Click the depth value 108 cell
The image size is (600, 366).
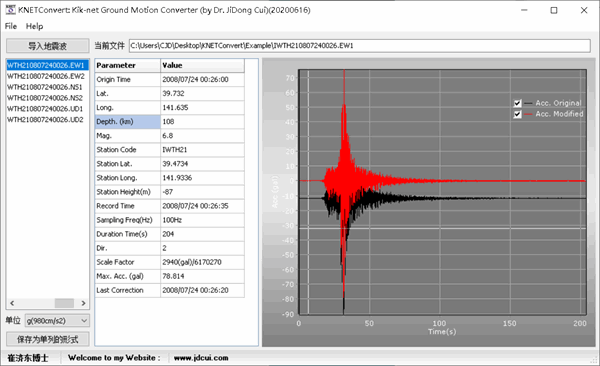[x=202, y=122]
